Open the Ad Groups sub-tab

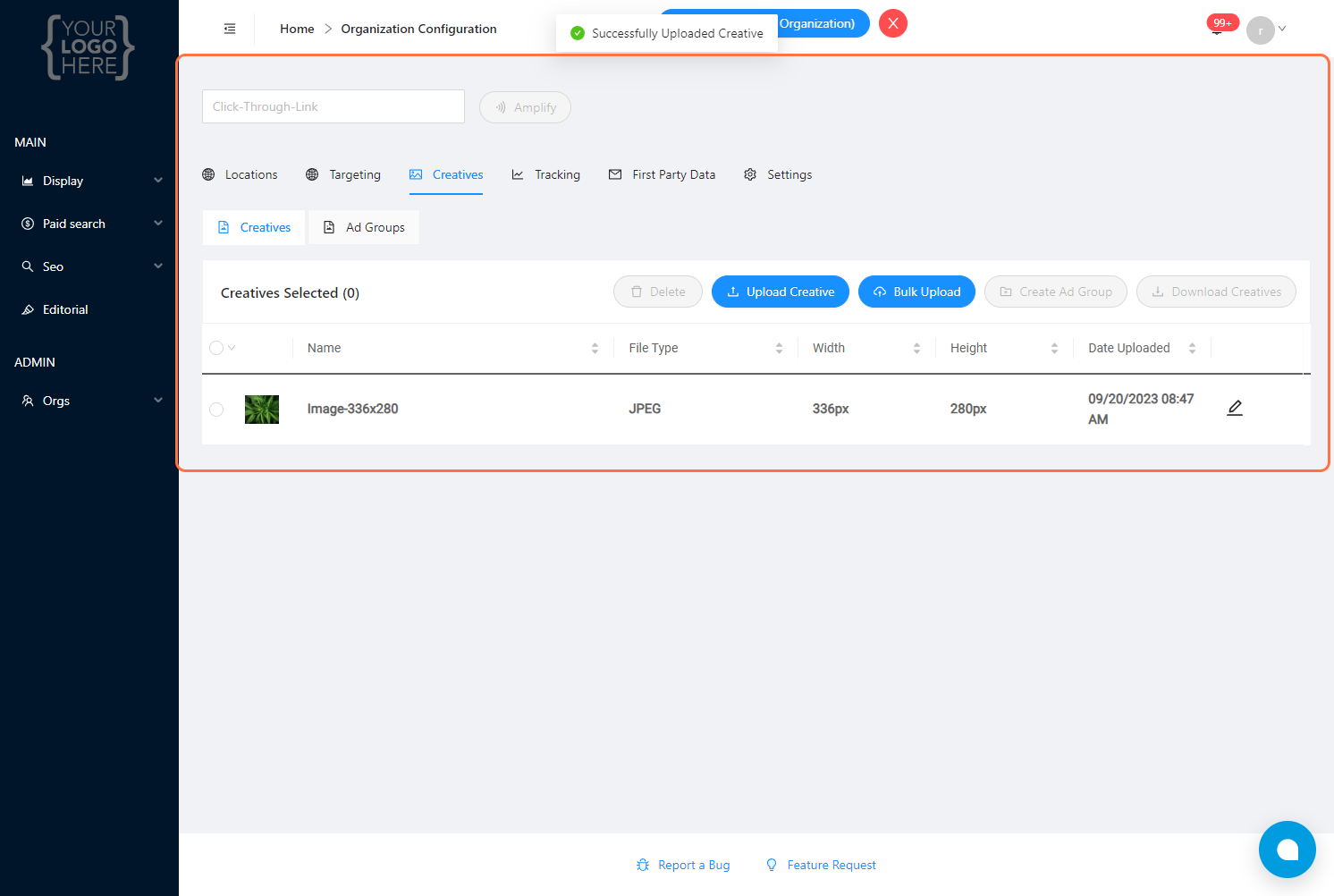click(x=364, y=227)
